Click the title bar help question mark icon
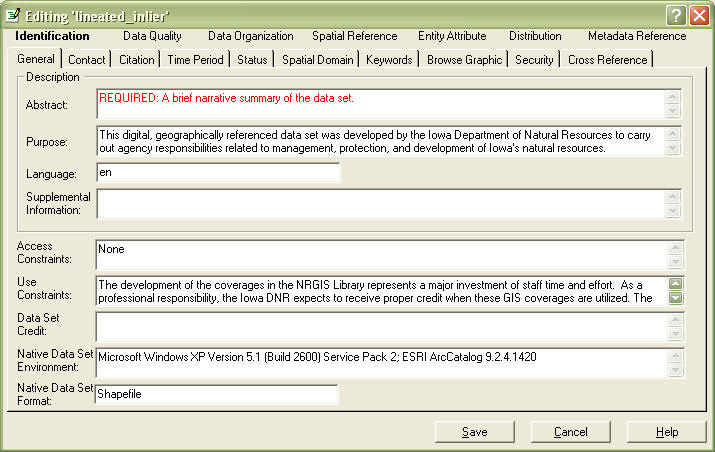Viewport: 715px width, 452px height. (x=677, y=14)
